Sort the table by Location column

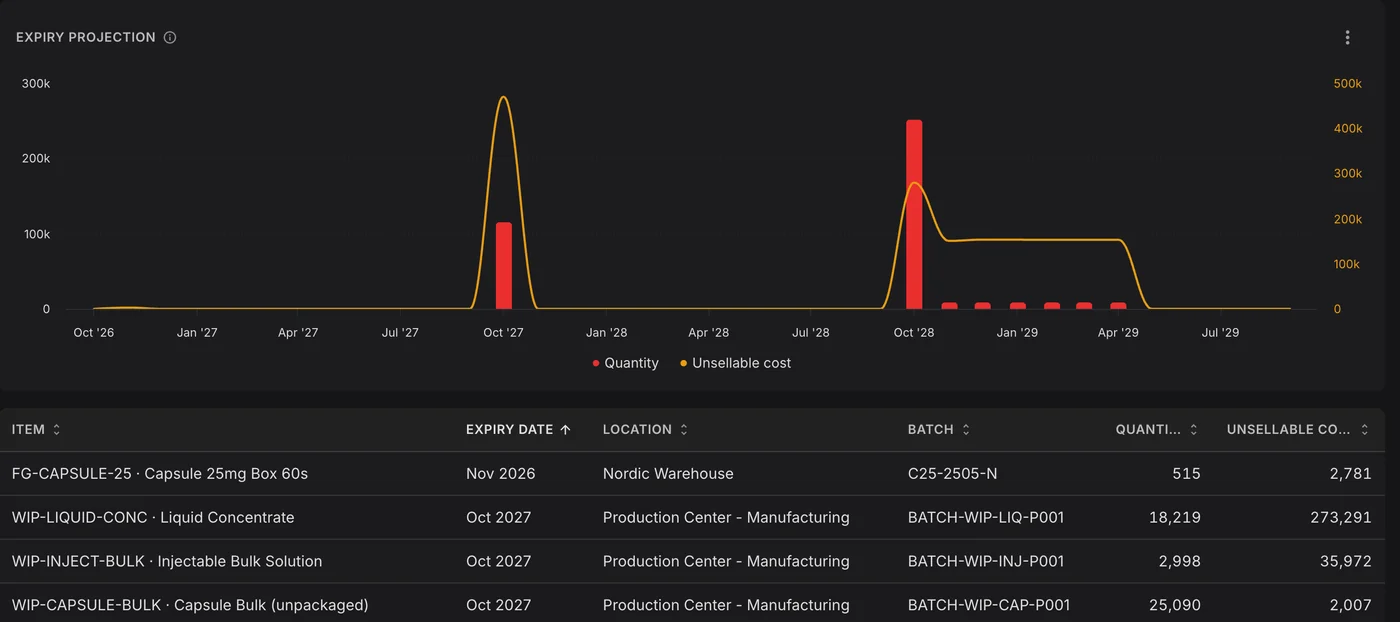[645, 429]
